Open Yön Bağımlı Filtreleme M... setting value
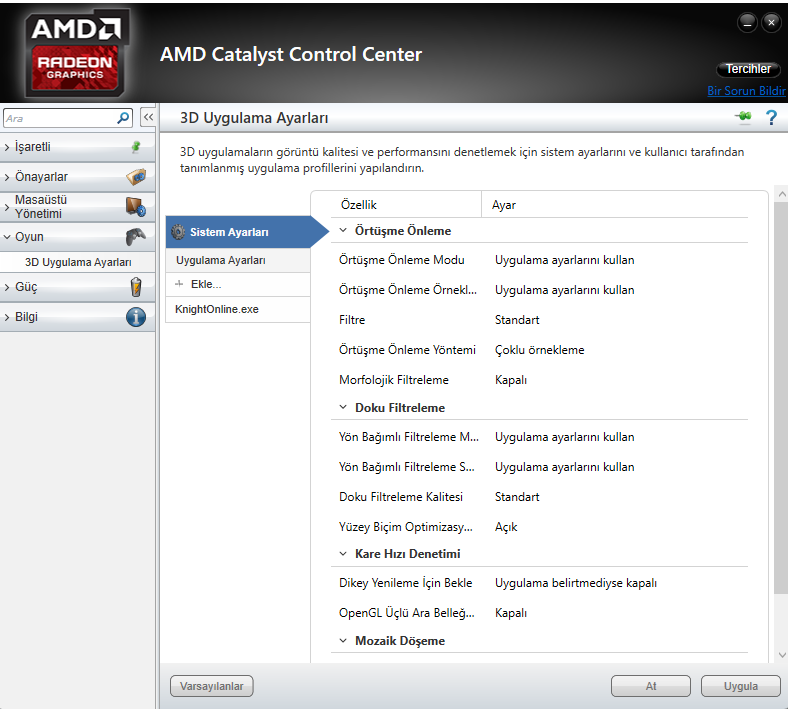 coord(564,437)
